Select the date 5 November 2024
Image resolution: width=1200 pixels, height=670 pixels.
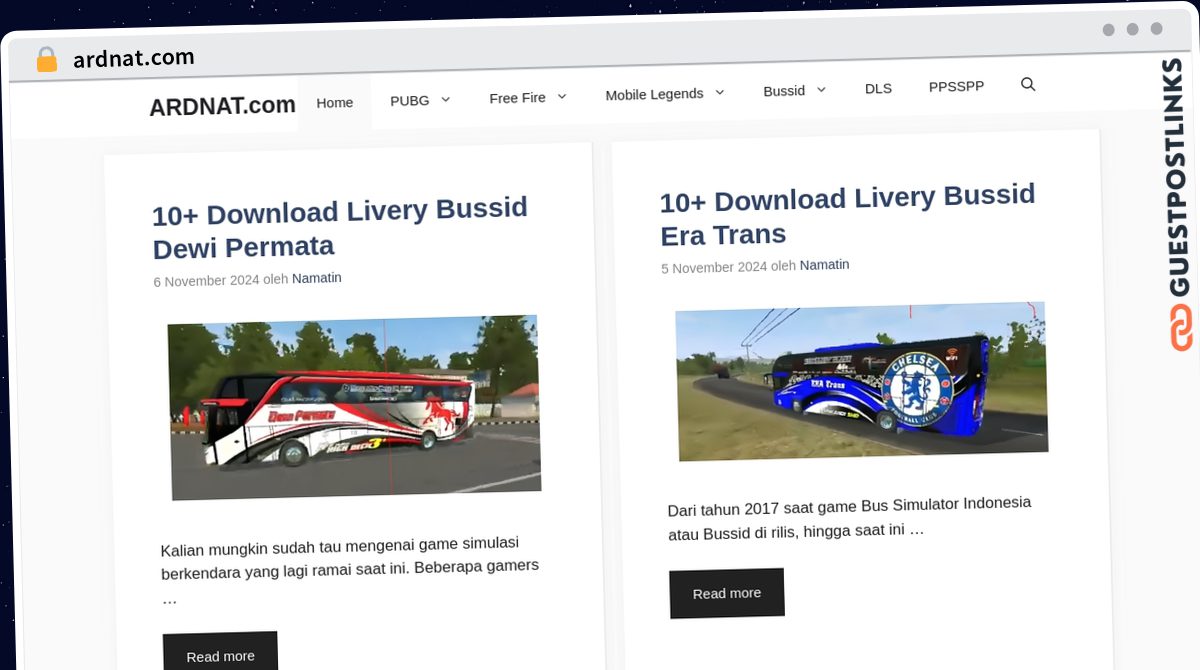[x=714, y=267]
